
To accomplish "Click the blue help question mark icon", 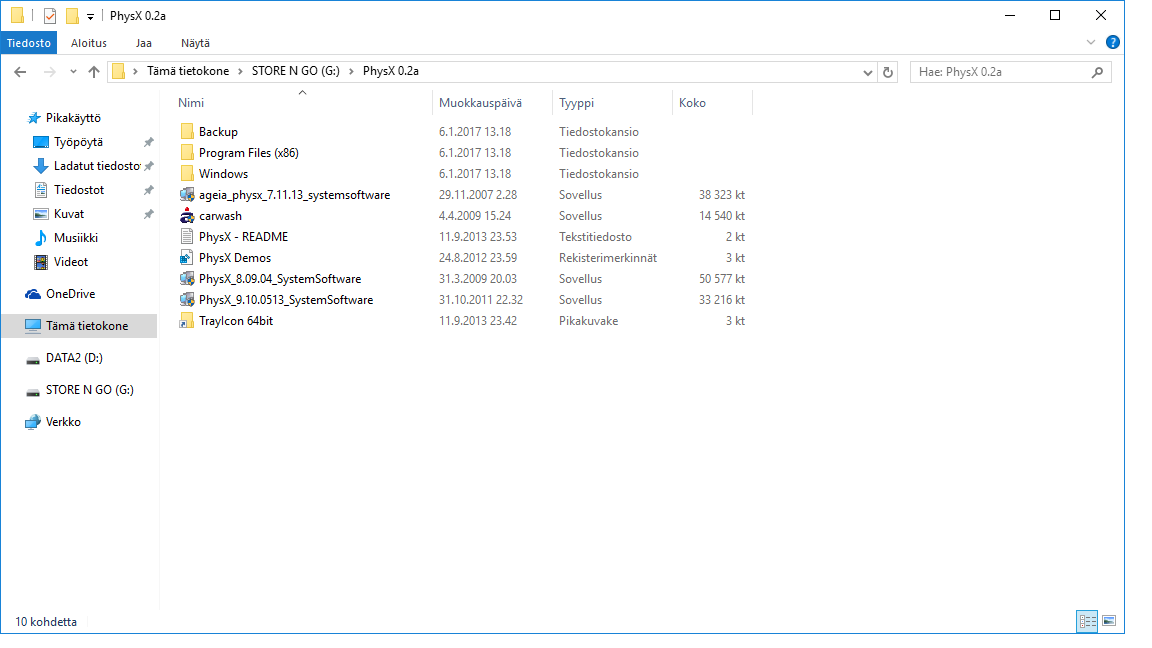I will (x=1112, y=43).
